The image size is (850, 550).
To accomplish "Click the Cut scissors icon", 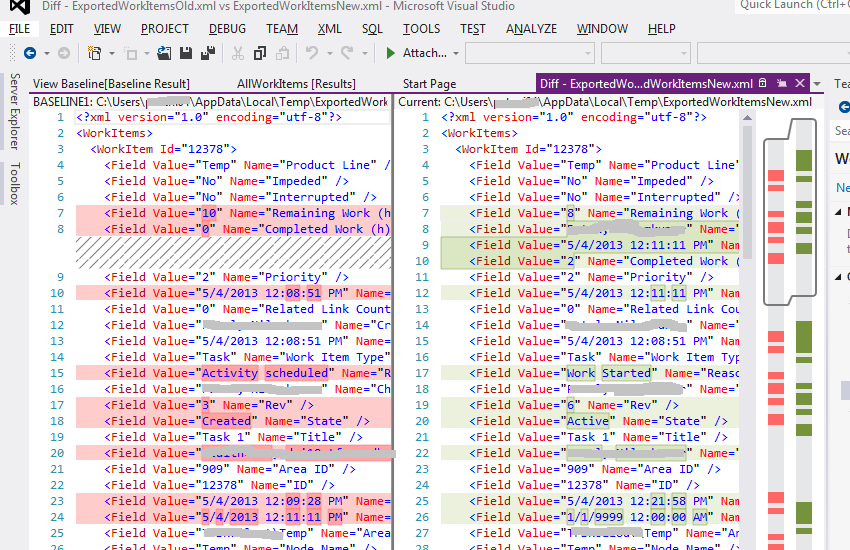I will tap(237, 53).
